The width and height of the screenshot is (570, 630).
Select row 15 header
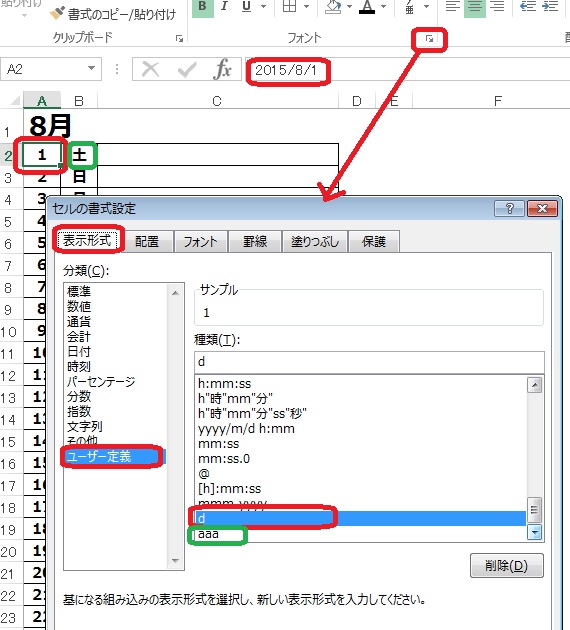(x=10, y=442)
